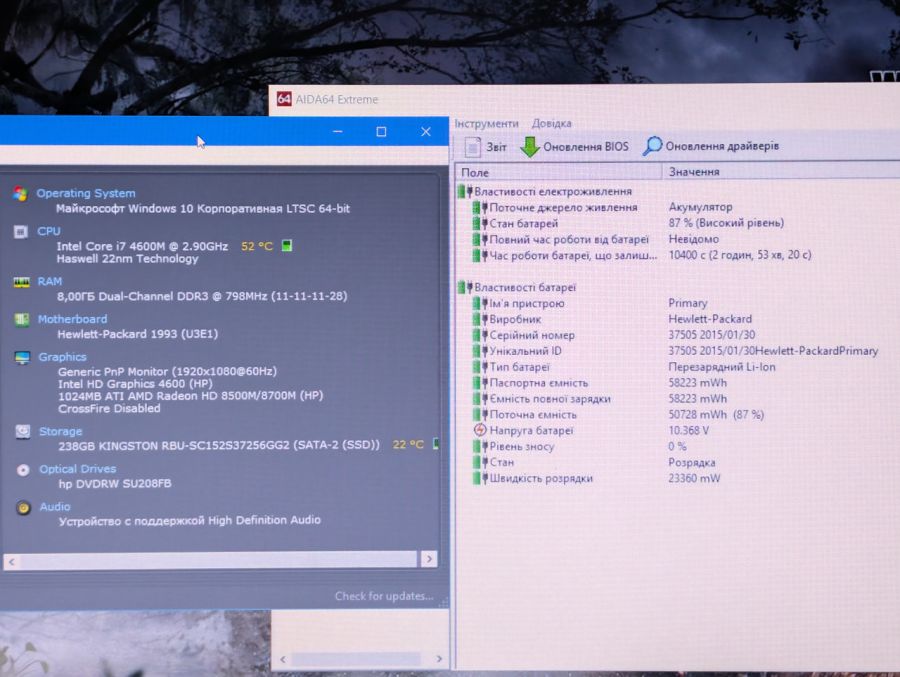
Task: Click the Motherboard board icon
Action: (22, 320)
